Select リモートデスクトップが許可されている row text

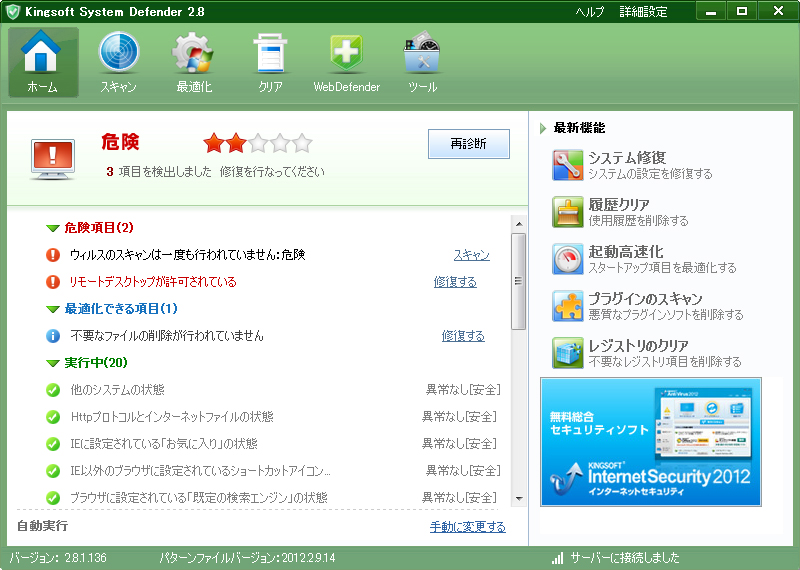click(153, 282)
